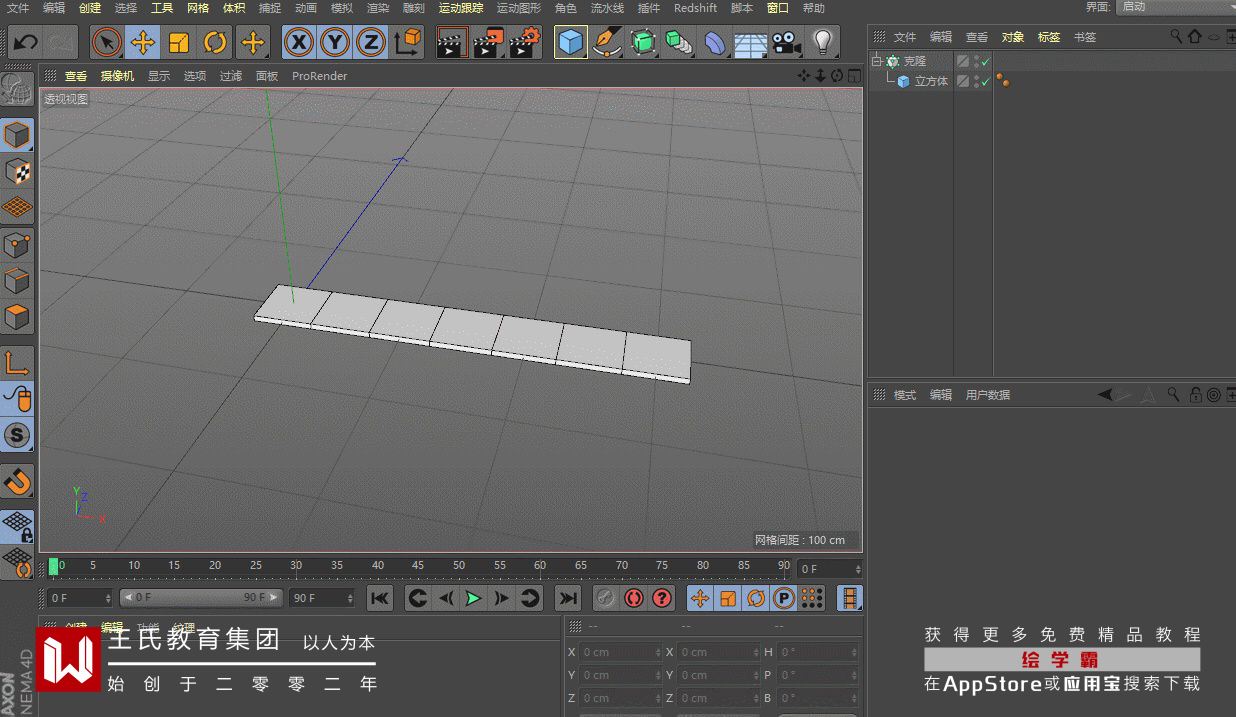This screenshot has width=1236, height=717.
Task: Click the Camera object icon
Action: 786,42
